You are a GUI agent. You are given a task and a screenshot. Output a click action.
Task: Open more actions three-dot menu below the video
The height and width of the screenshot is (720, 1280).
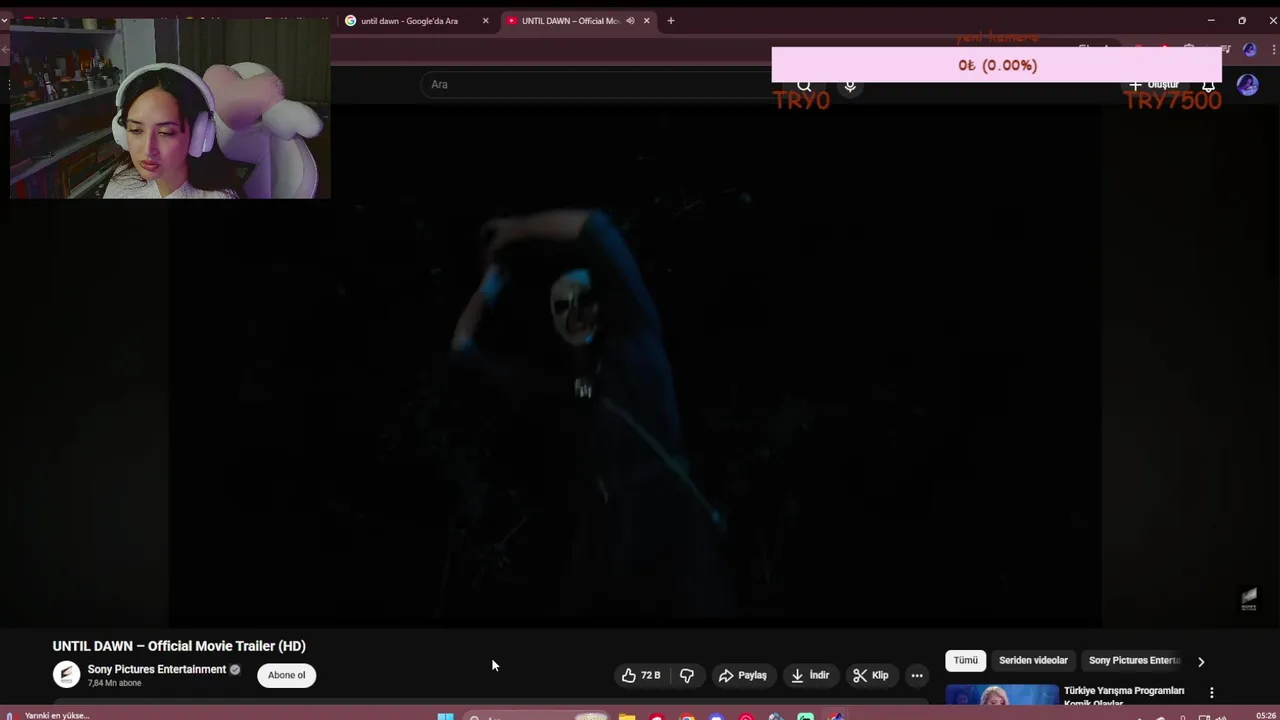click(917, 675)
